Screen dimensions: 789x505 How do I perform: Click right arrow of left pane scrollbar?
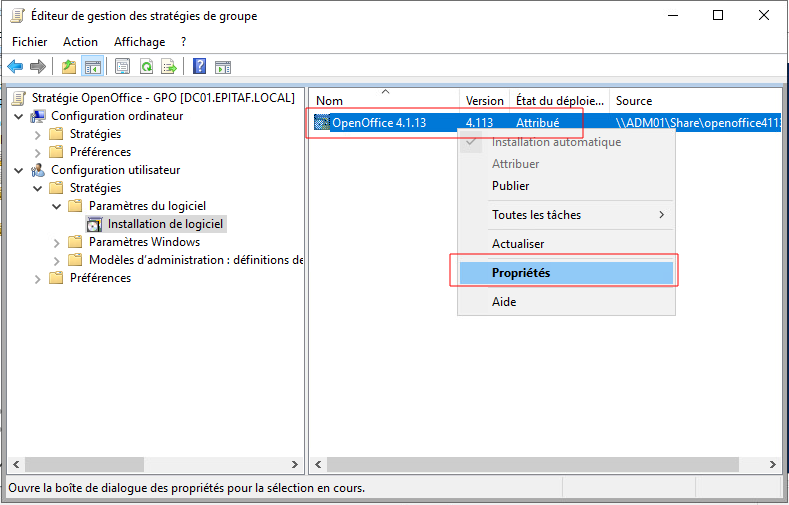294,465
